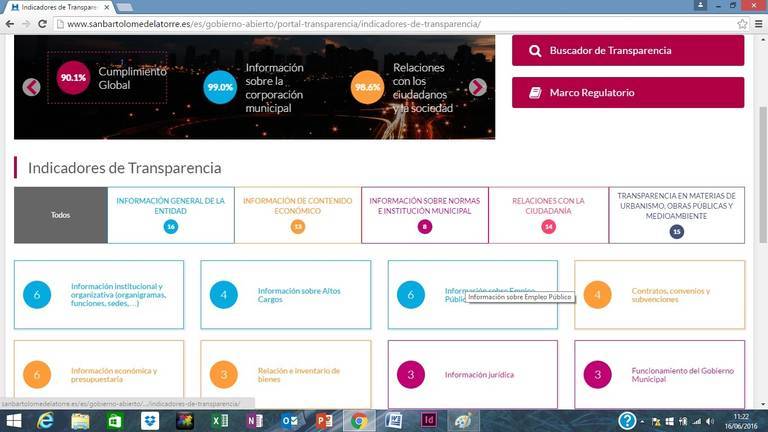Open Word from the taskbar
The image size is (768, 432).
coord(394,421)
